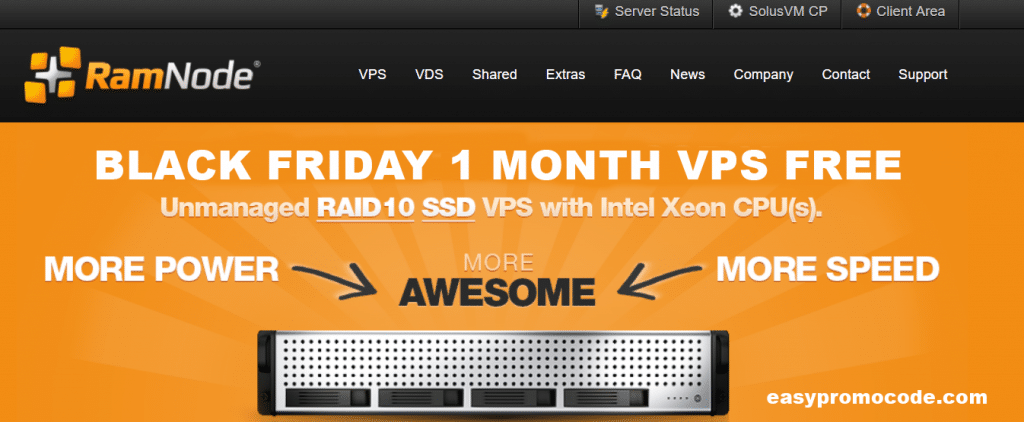The width and height of the screenshot is (1024, 422).
Task: Click the Black Friday 1 Month VPS Free headline
Action: (499, 165)
